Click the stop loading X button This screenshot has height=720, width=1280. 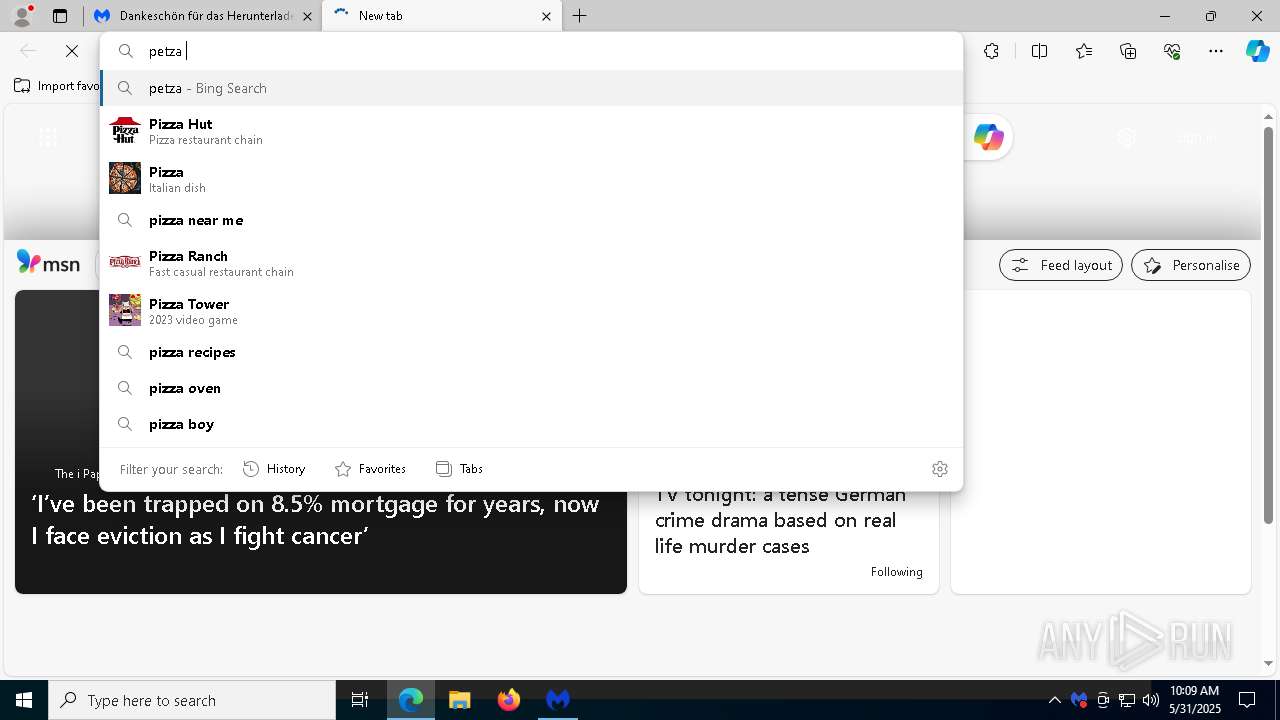point(72,51)
